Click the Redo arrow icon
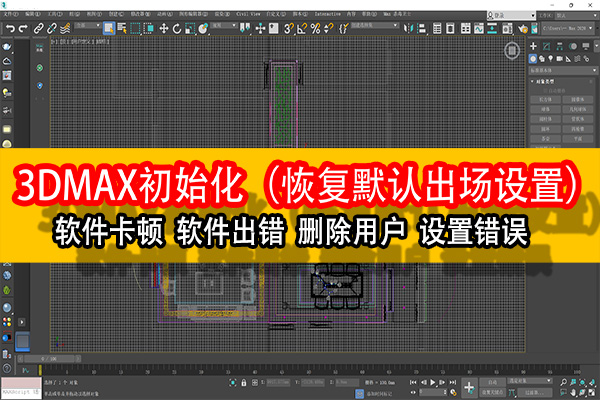600x400 pixels. [23, 28]
